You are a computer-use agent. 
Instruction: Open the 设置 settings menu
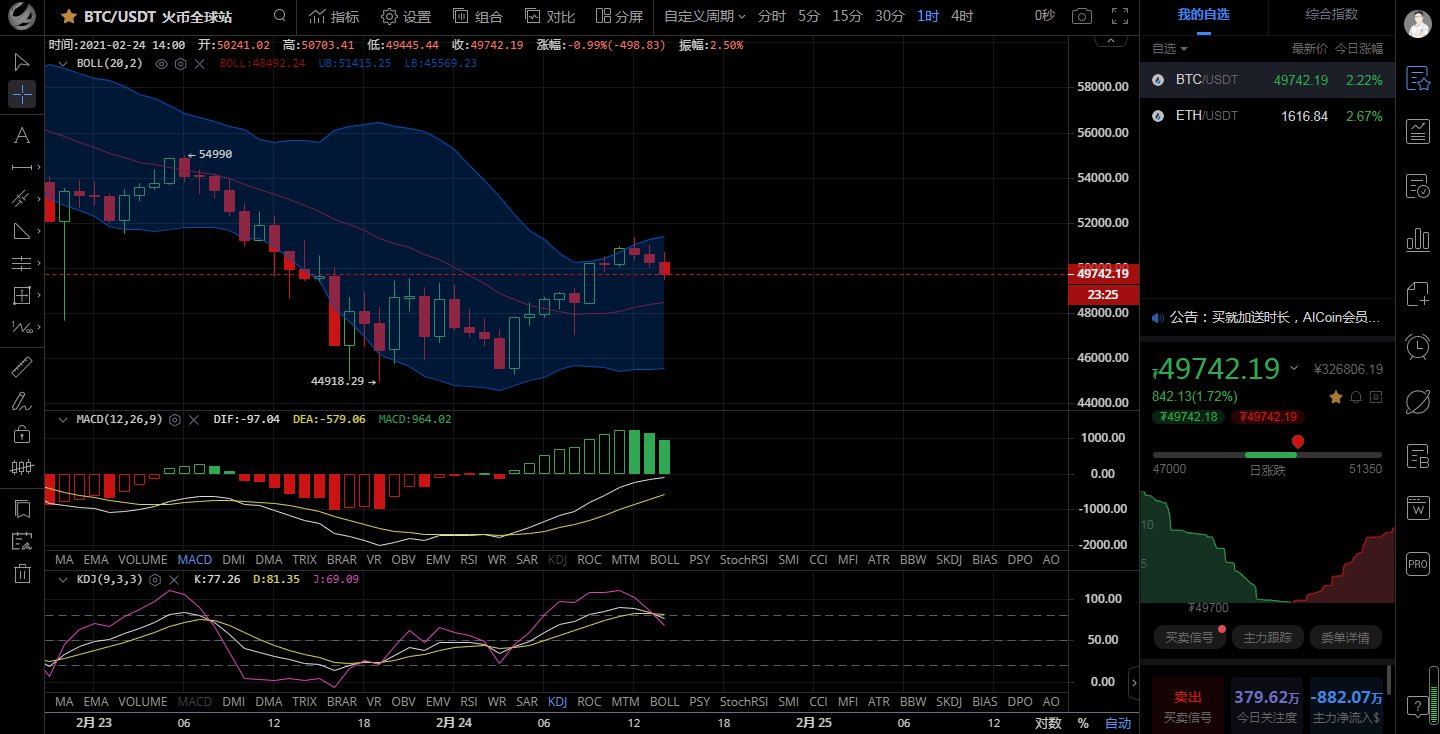pos(406,16)
